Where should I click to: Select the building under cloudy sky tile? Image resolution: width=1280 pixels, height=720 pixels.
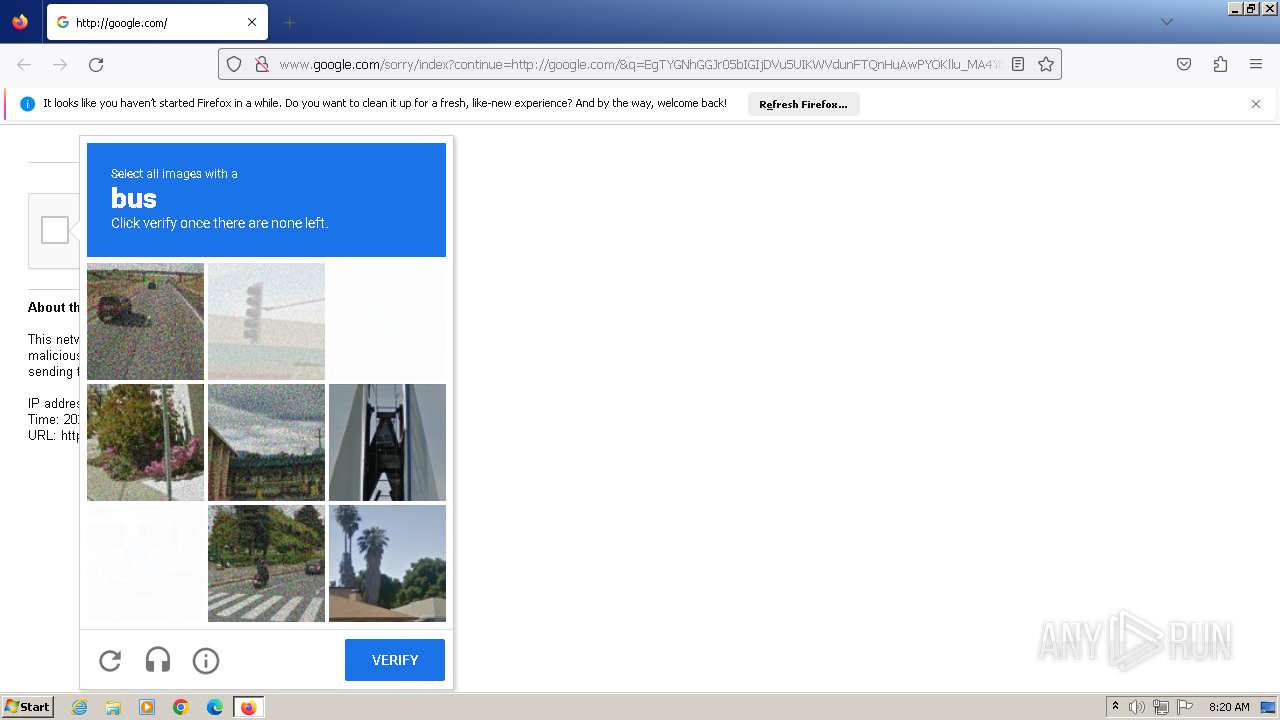[266, 442]
